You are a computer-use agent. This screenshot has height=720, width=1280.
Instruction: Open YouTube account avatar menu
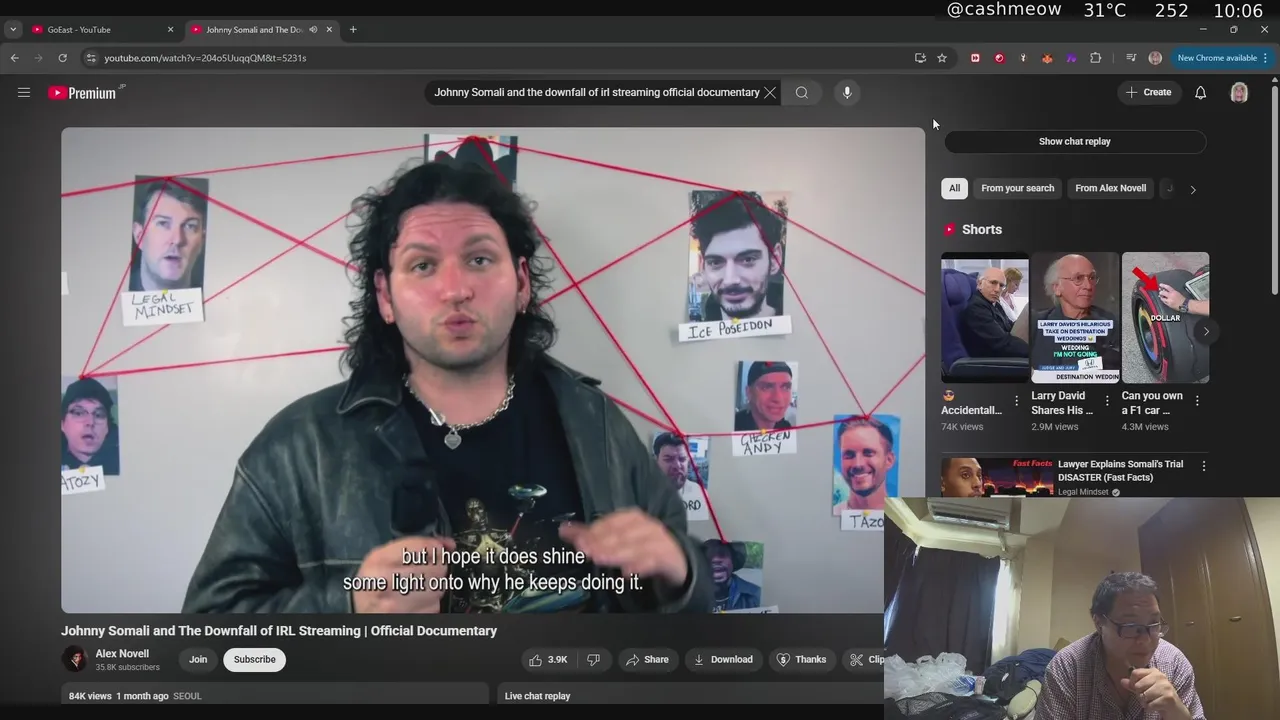click(x=1239, y=93)
